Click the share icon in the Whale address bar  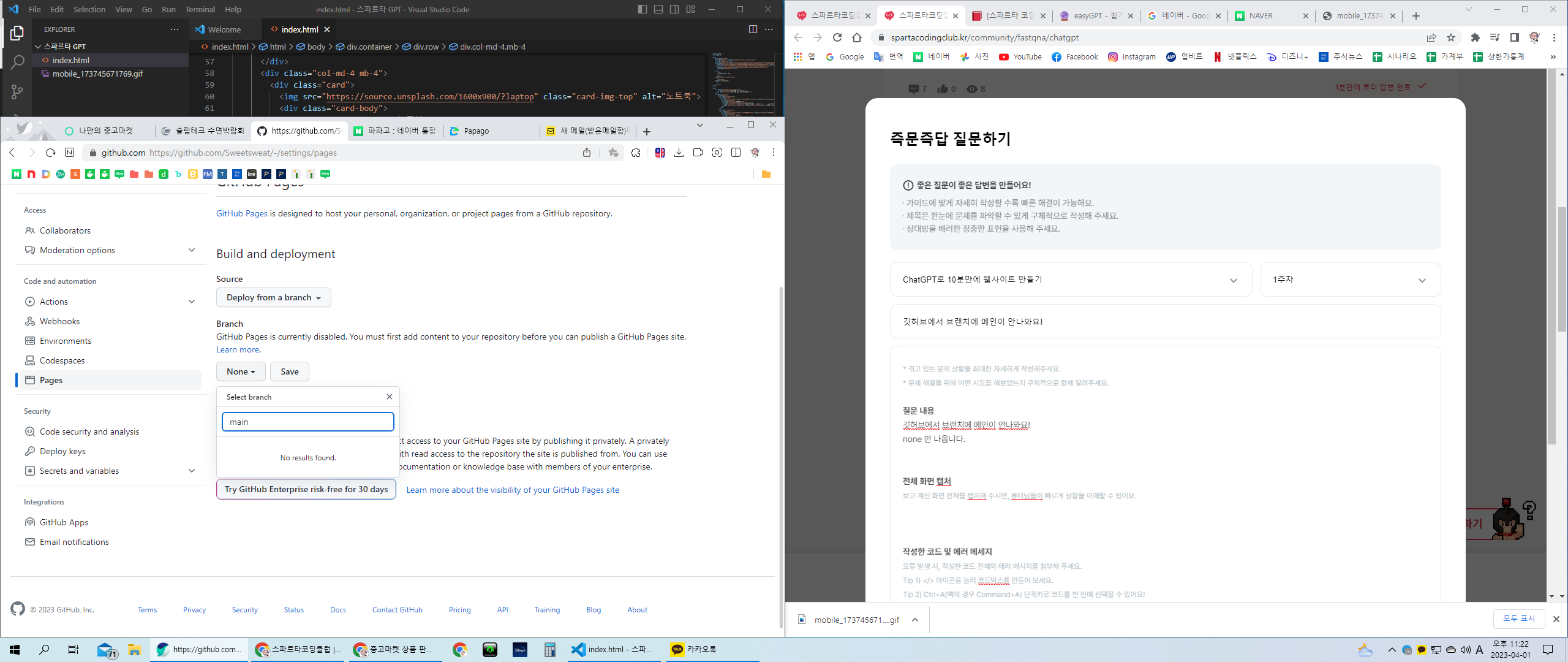(x=587, y=153)
